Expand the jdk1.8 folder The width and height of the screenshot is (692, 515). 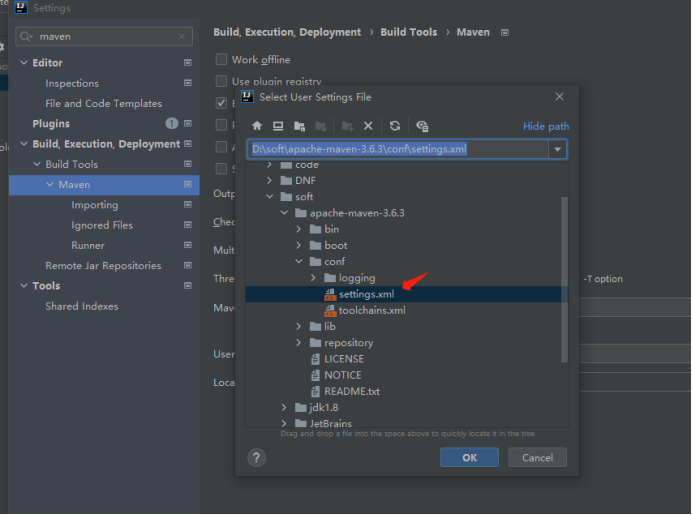284,408
